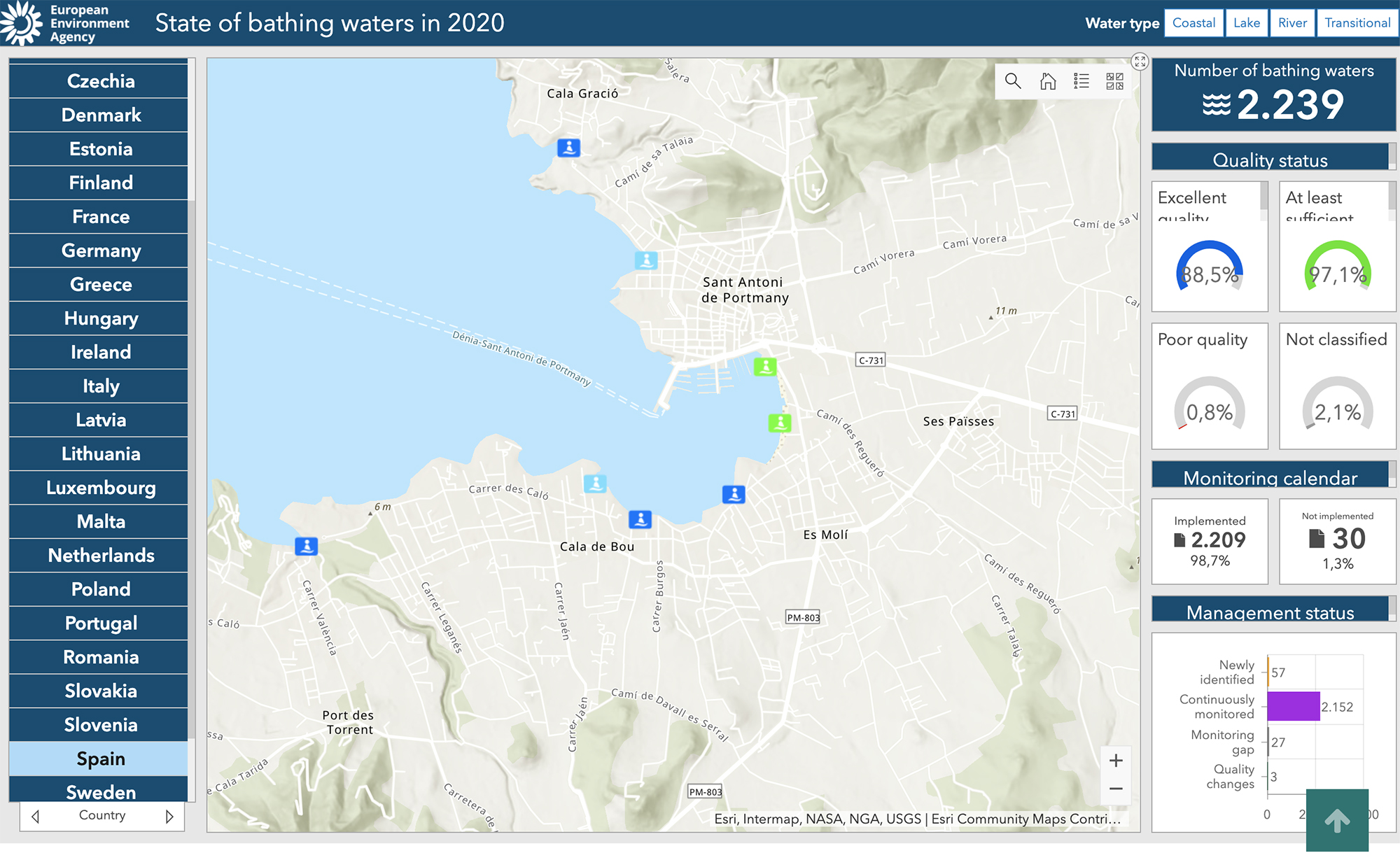Toggle the River water type filter
Screen dimensions: 1400x860
(1291, 23)
